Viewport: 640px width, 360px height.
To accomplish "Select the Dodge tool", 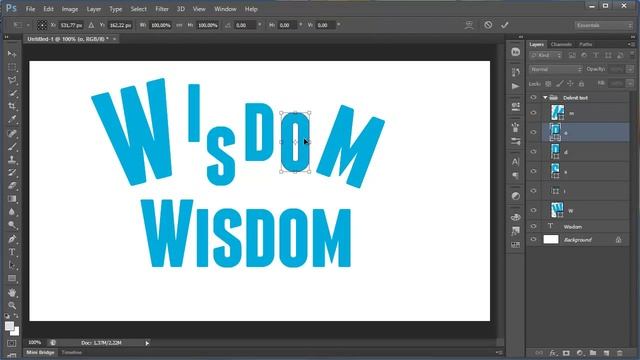I will click(12, 225).
